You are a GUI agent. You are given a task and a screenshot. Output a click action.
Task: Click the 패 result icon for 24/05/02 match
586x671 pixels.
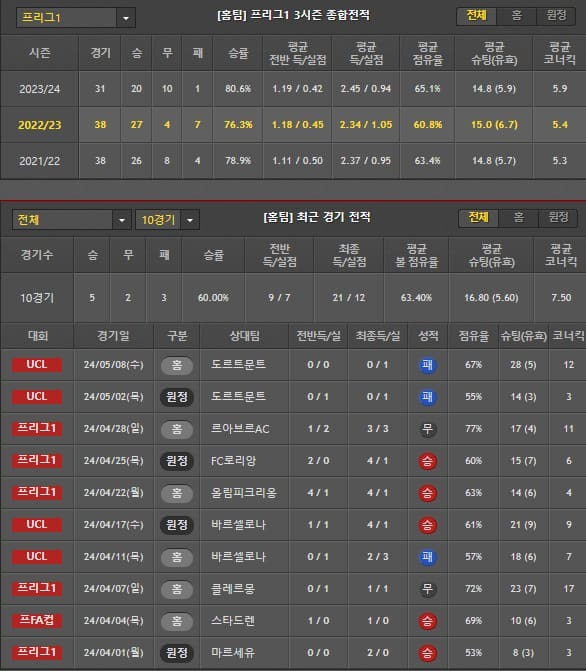coord(427,397)
